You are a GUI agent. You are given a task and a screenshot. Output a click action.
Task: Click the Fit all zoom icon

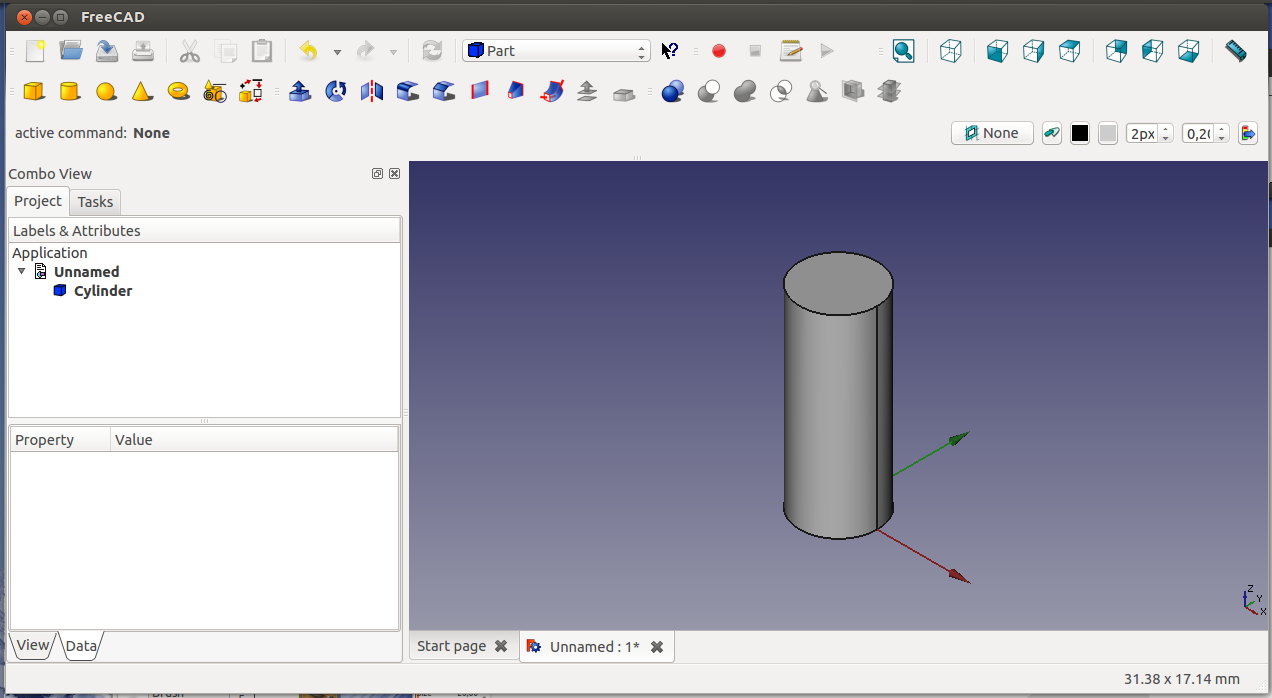pos(903,51)
